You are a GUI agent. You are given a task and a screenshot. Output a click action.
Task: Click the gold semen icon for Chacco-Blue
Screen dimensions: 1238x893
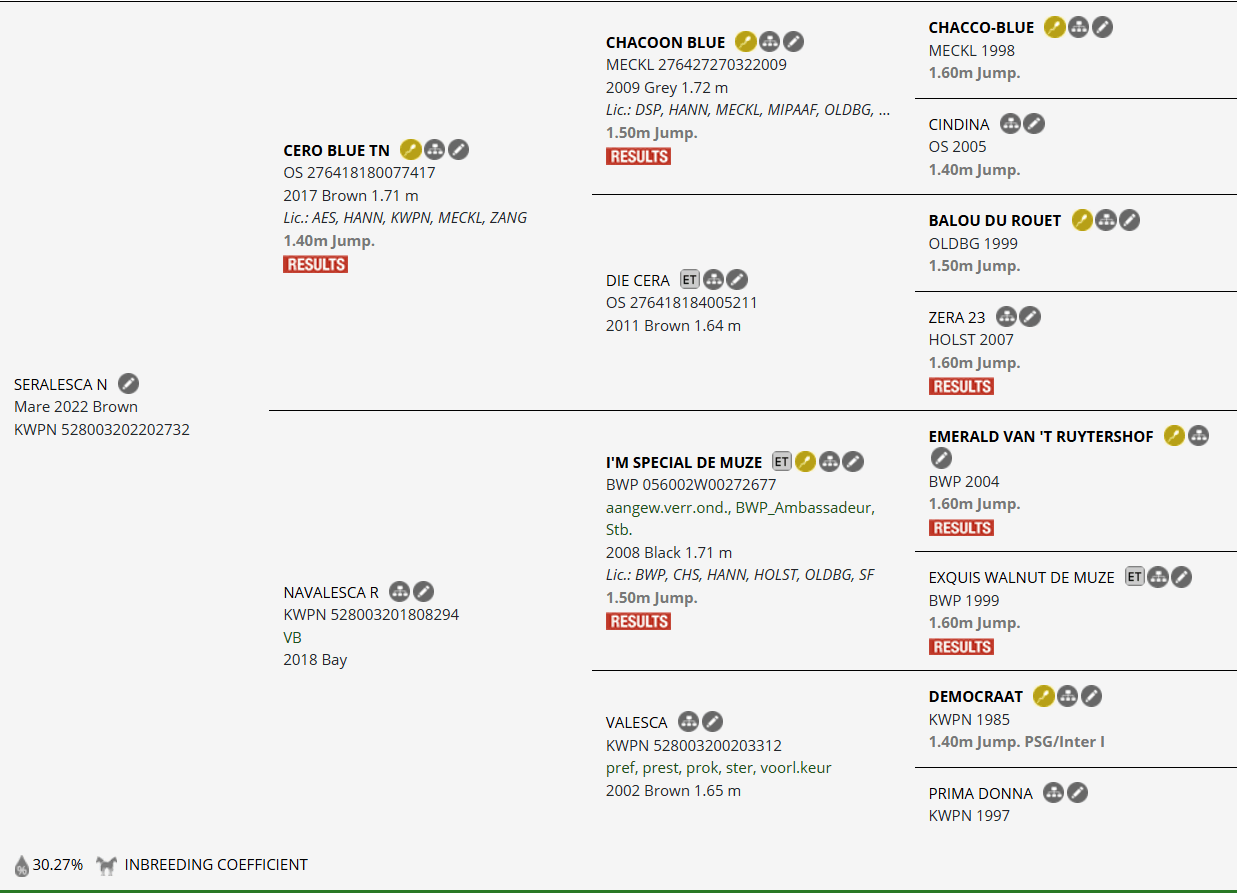tap(1054, 28)
